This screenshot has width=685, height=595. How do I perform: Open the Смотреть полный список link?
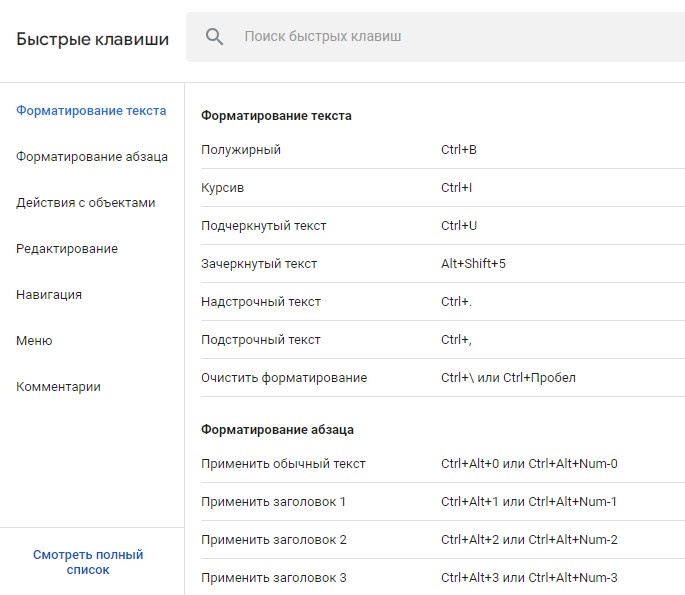click(x=88, y=562)
